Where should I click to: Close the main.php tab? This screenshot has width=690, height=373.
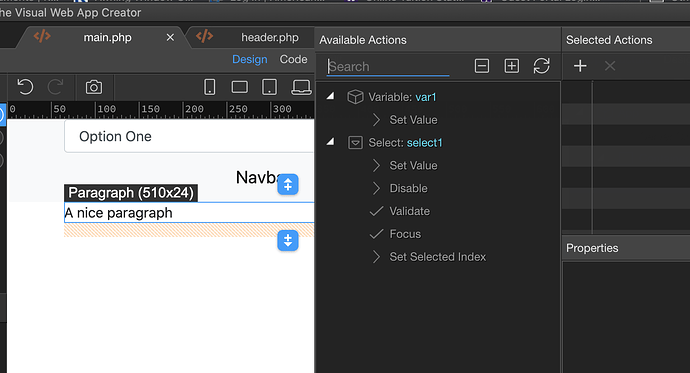(170, 38)
